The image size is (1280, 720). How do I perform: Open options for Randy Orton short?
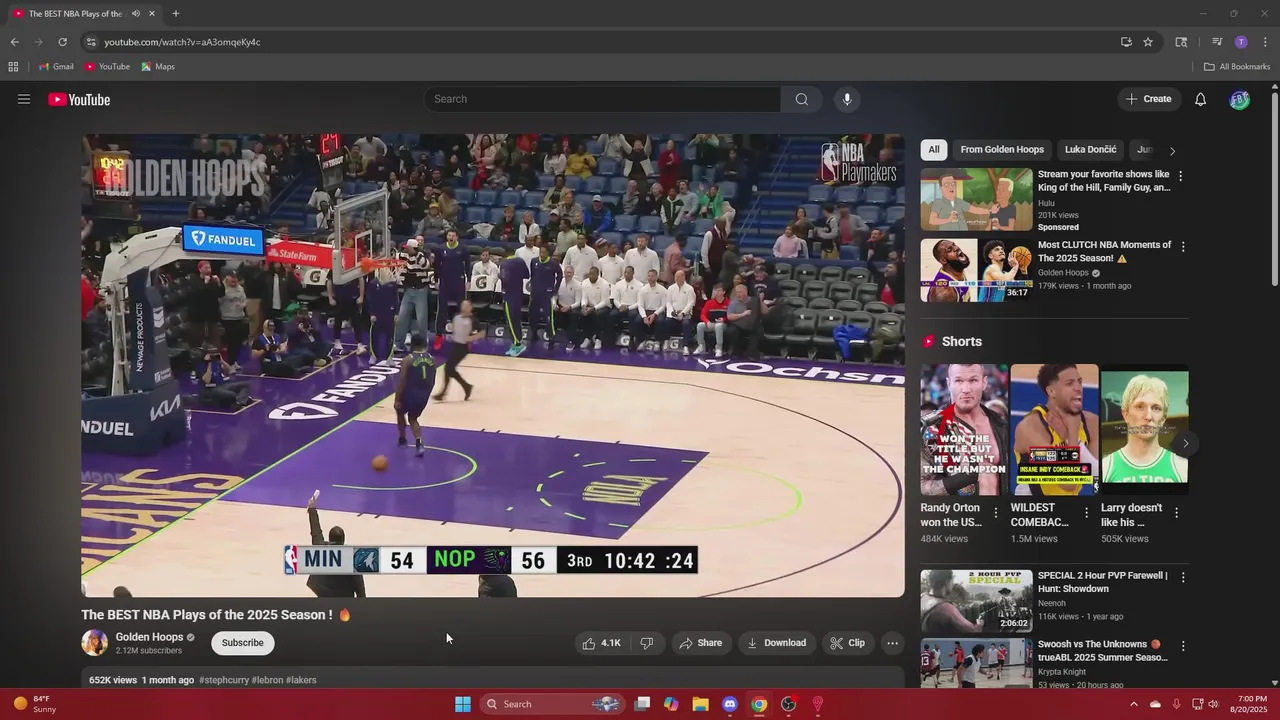(x=995, y=513)
